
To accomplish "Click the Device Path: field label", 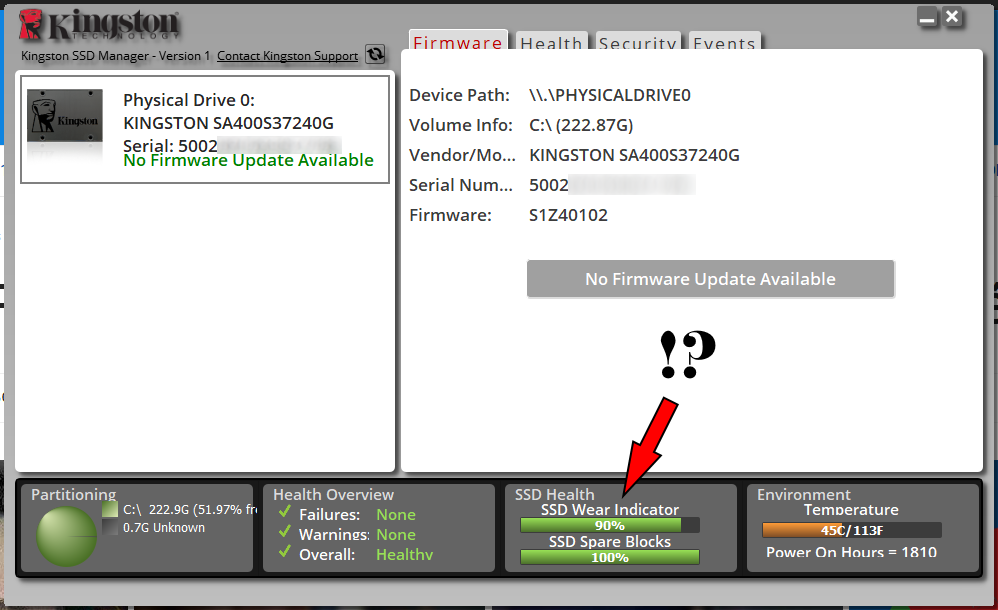I will tap(460, 96).
